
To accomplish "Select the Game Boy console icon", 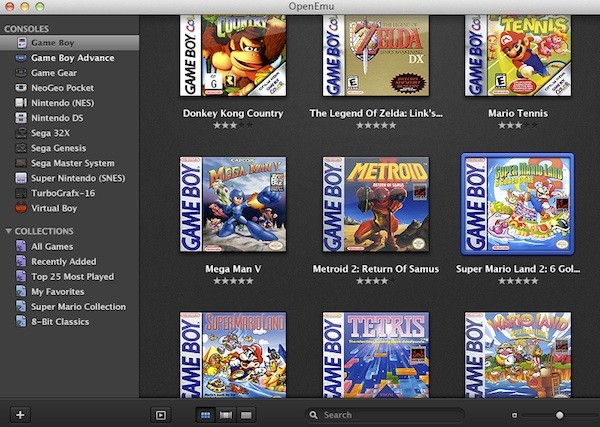I will coord(21,43).
